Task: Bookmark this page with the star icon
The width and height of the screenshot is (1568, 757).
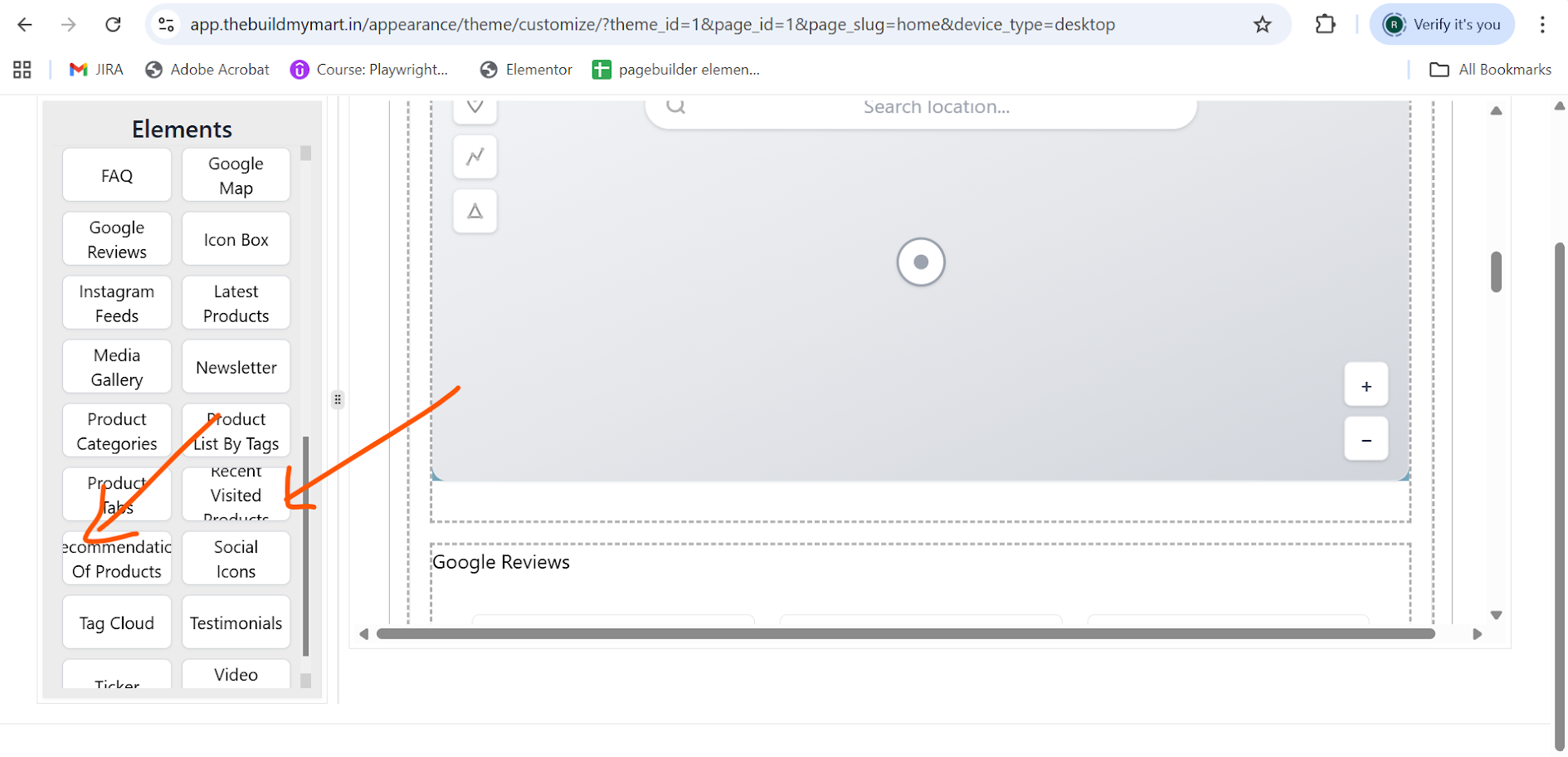Action: [x=1263, y=25]
